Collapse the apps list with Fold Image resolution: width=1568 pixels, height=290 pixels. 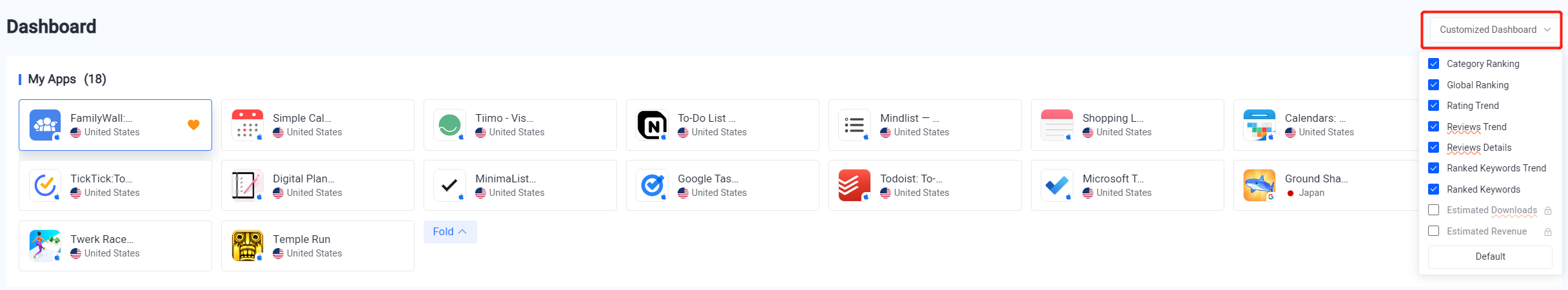450,232
